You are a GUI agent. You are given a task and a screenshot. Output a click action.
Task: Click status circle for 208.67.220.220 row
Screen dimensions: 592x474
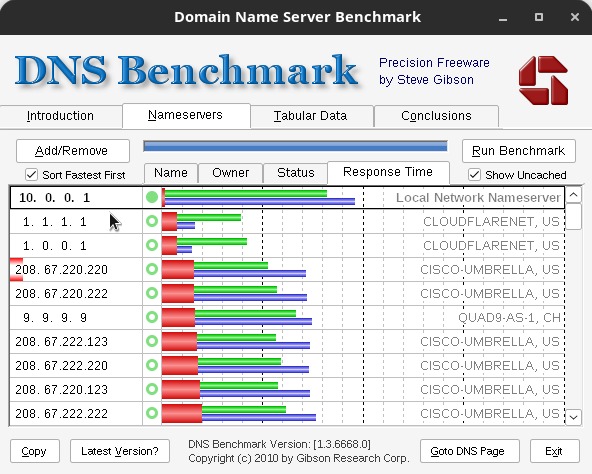point(152,269)
